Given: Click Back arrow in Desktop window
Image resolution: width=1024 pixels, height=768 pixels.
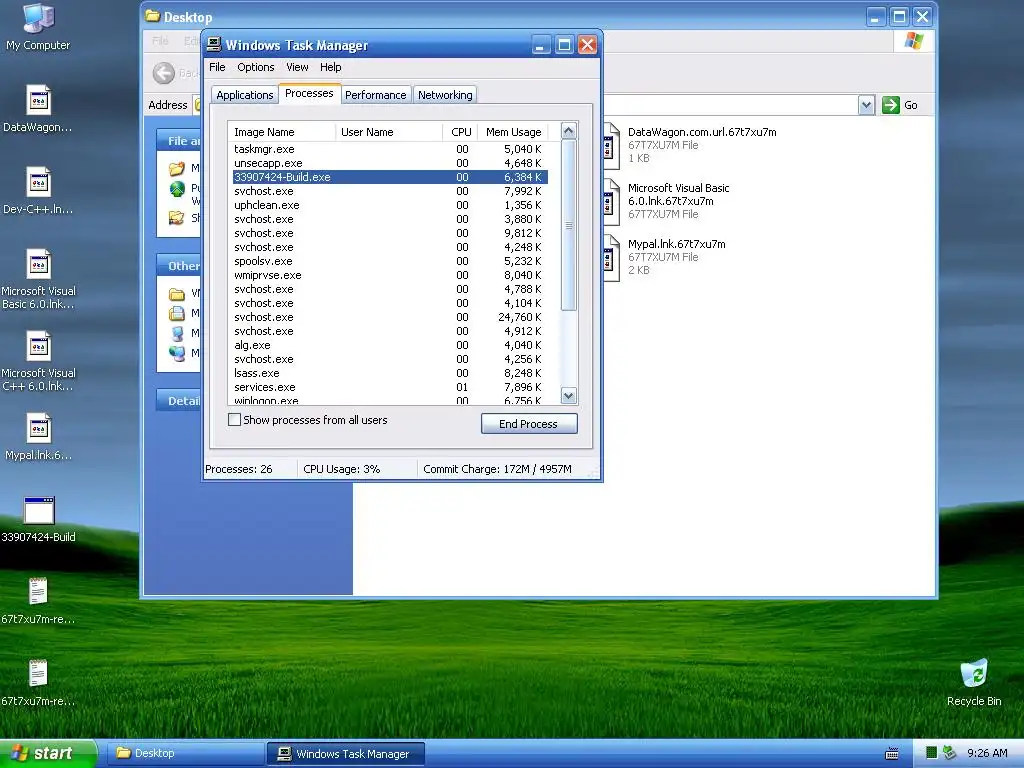Looking at the screenshot, I should [x=163, y=72].
